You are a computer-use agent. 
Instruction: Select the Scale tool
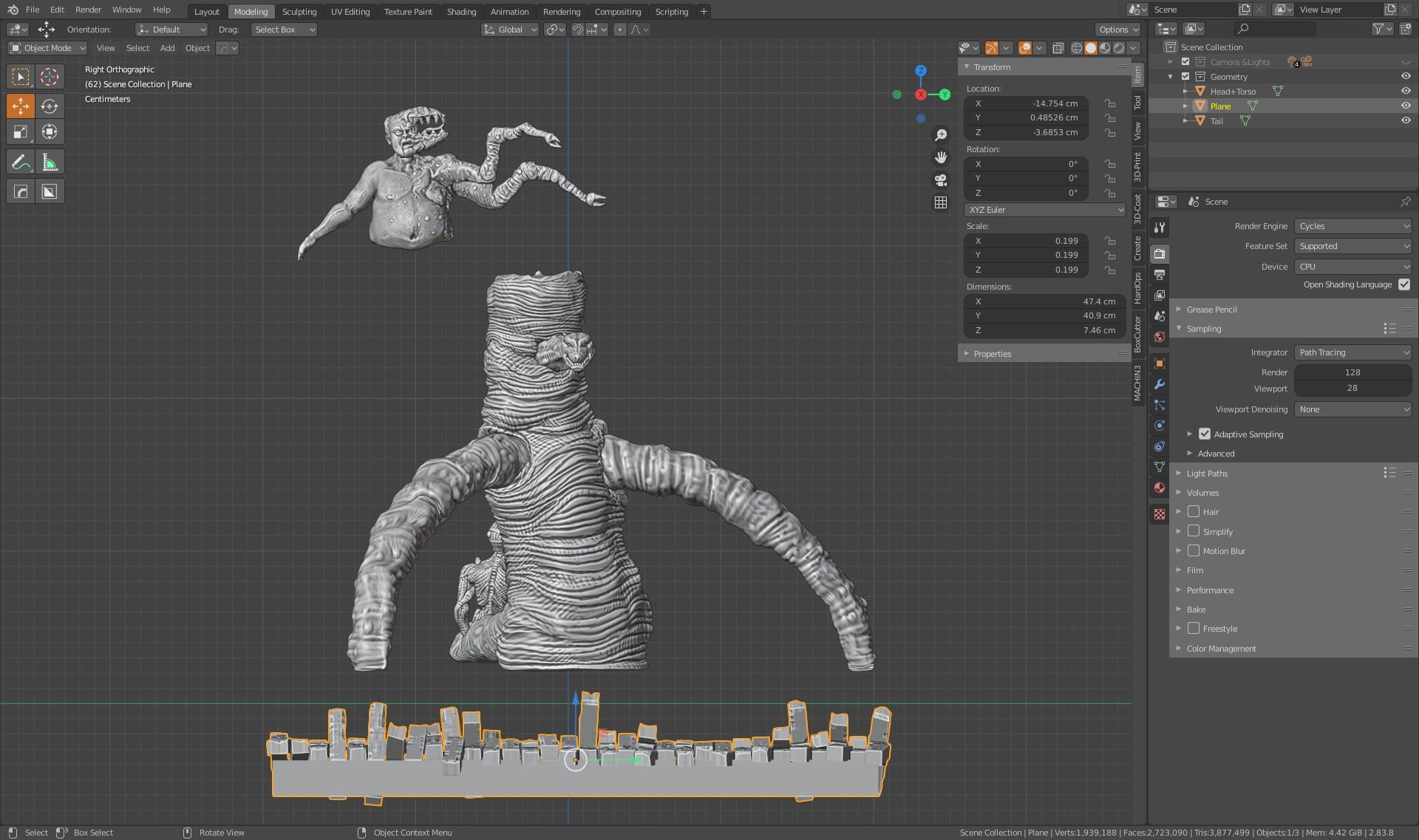(x=20, y=132)
